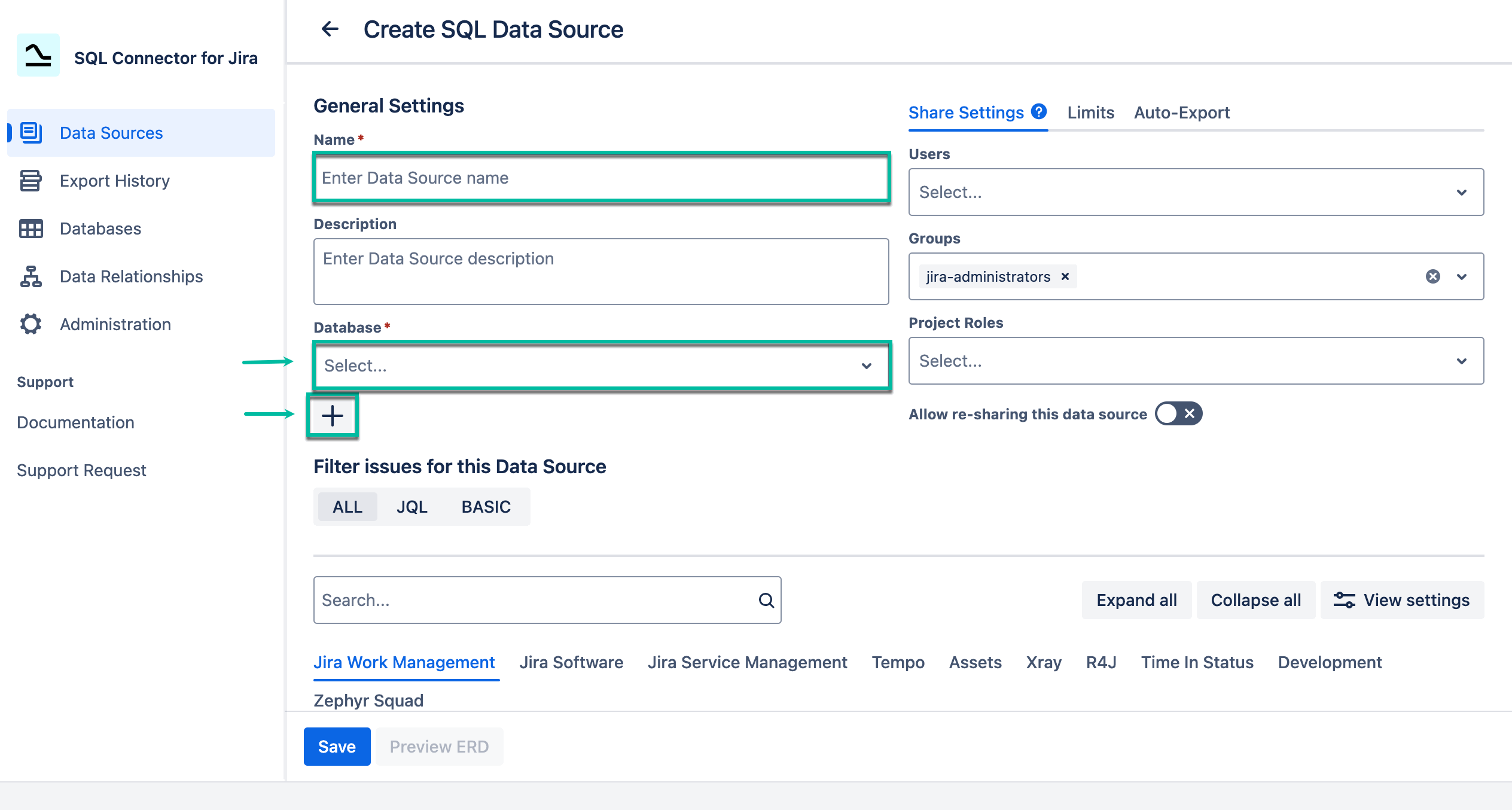This screenshot has width=1512, height=810.
Task: Click the SQL Connector for Jira logo
Action: pyautogui.click(x=38, y=55)
